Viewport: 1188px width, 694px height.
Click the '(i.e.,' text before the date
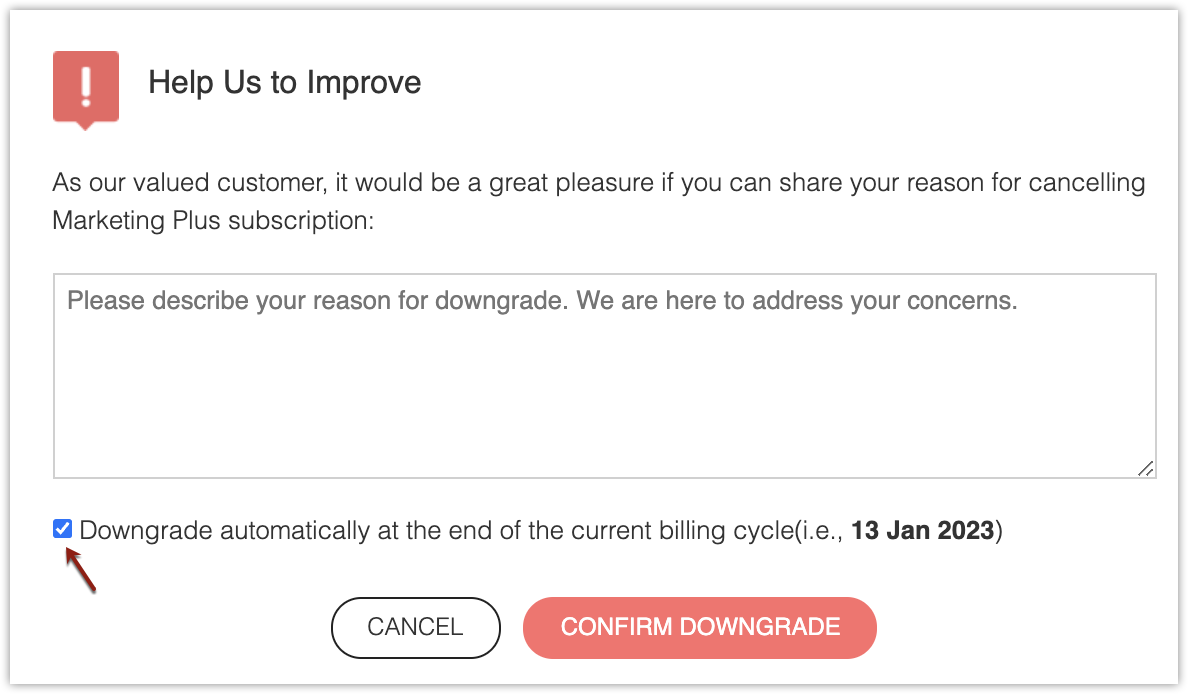tap(819, 531)
